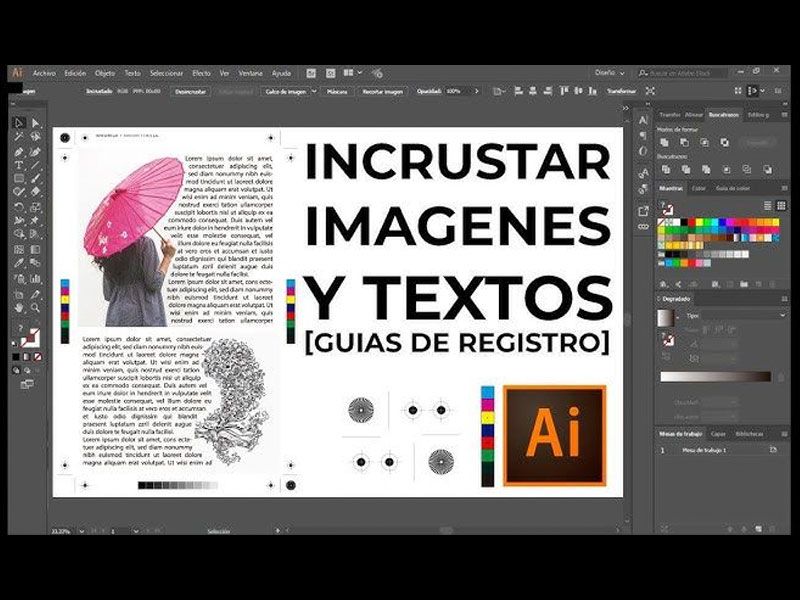Screen dimensions: 800x600
Task: Select the Rectangle tool
Action: pos(19,178)
